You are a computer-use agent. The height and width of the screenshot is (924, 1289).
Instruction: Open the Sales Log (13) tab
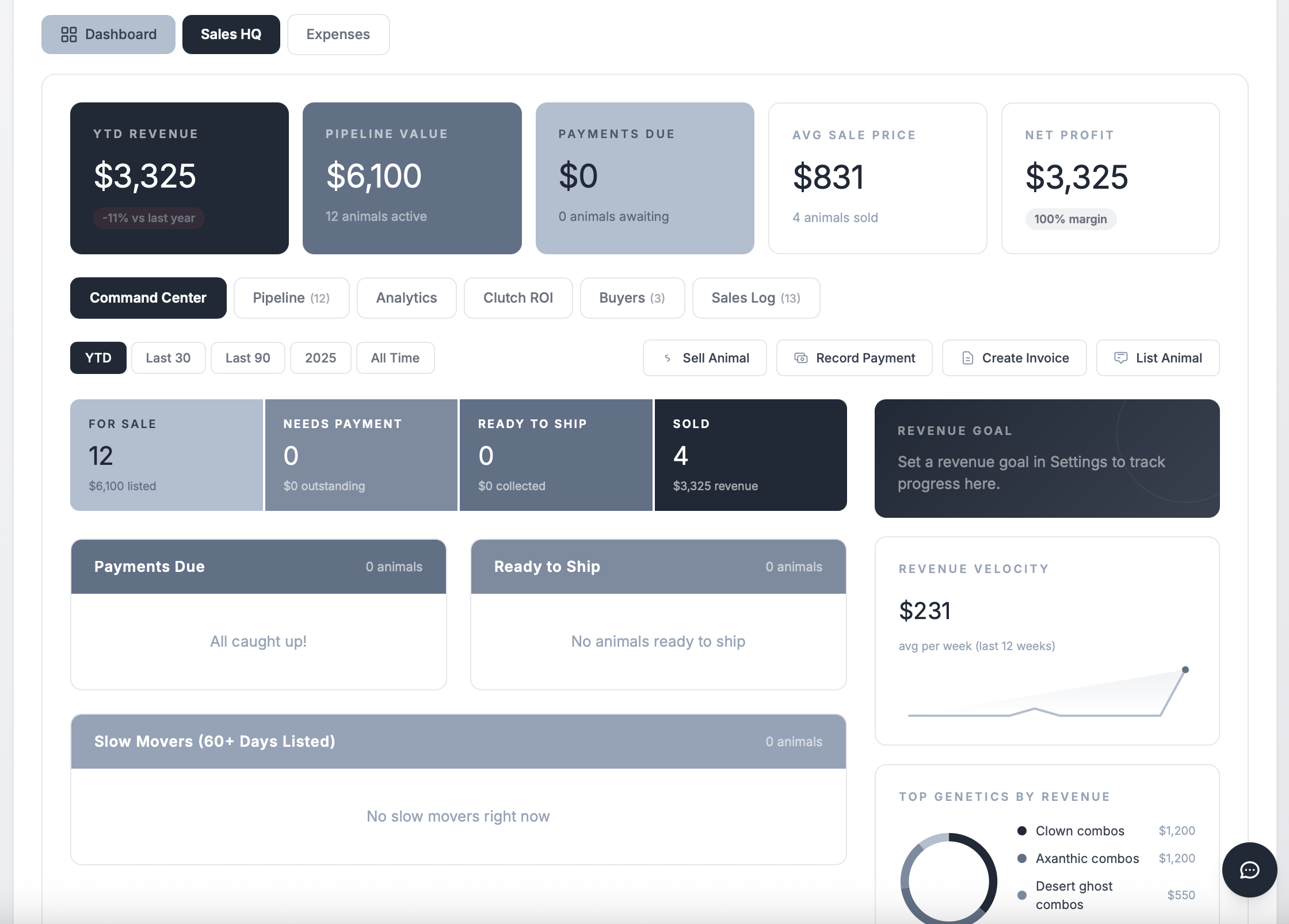(x=756, y=298)
